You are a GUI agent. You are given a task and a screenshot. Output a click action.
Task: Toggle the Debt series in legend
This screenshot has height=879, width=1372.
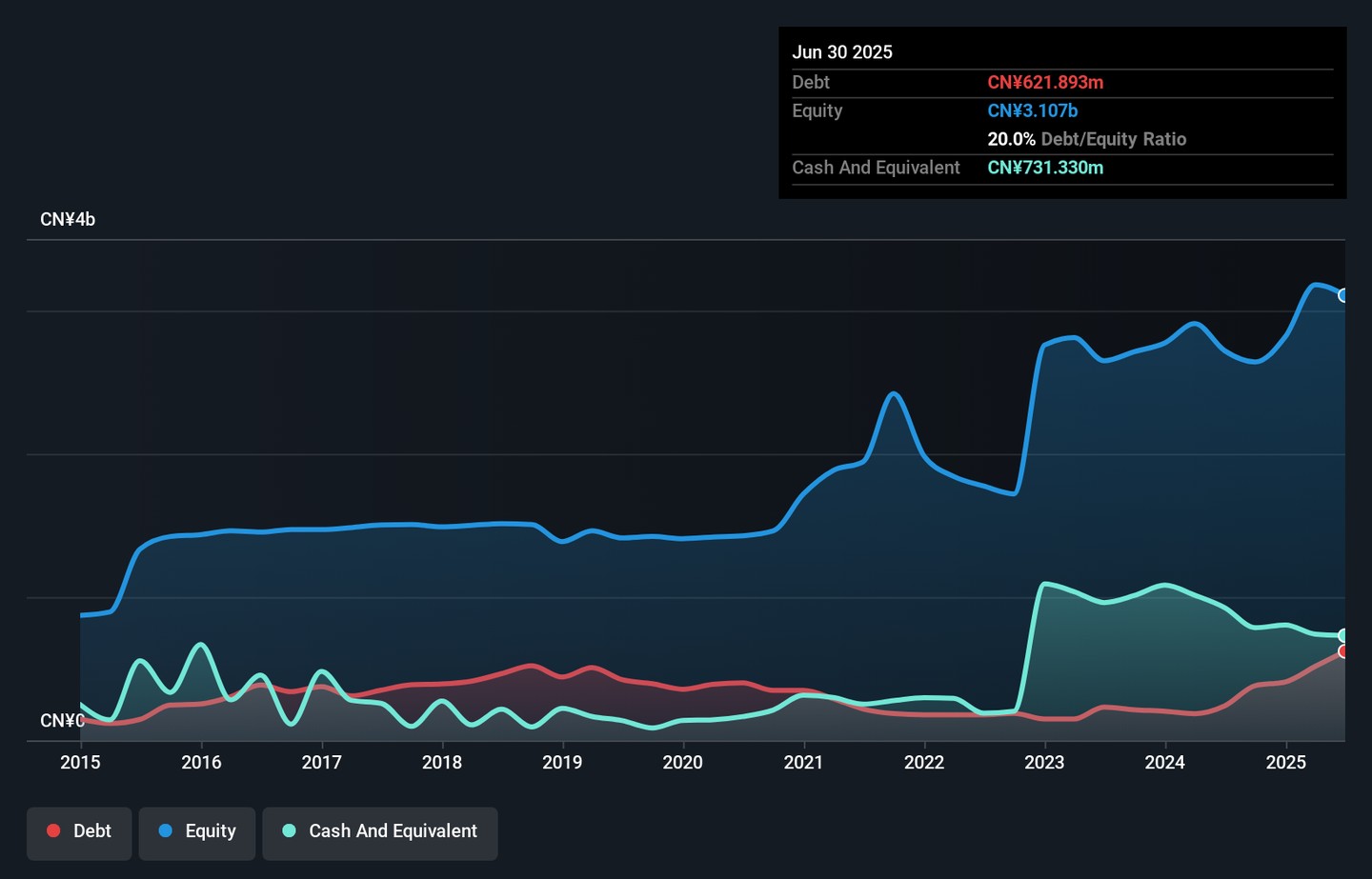pos(79,832)
